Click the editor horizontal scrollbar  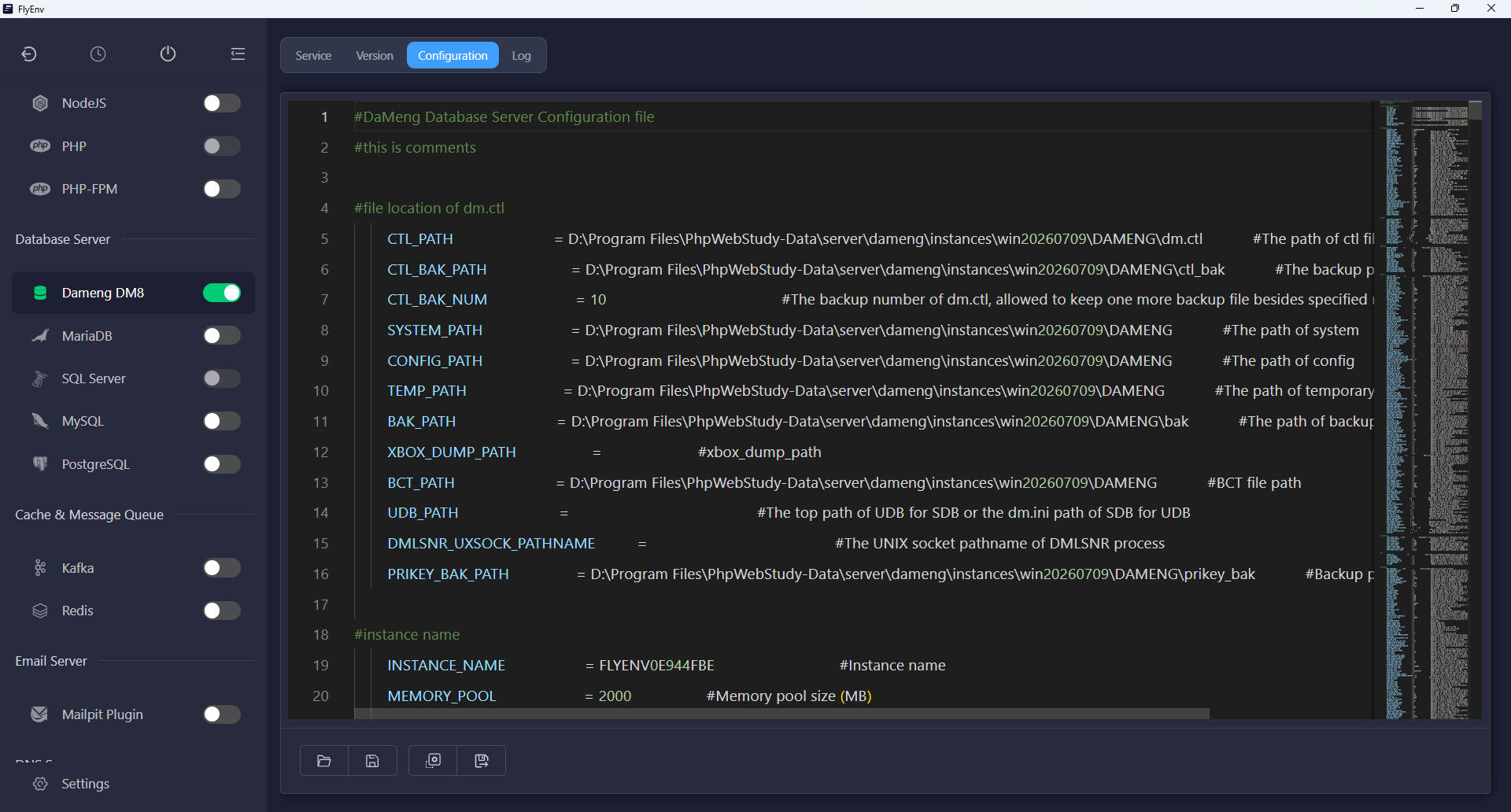pyautogui.click(x=781, y=714)
